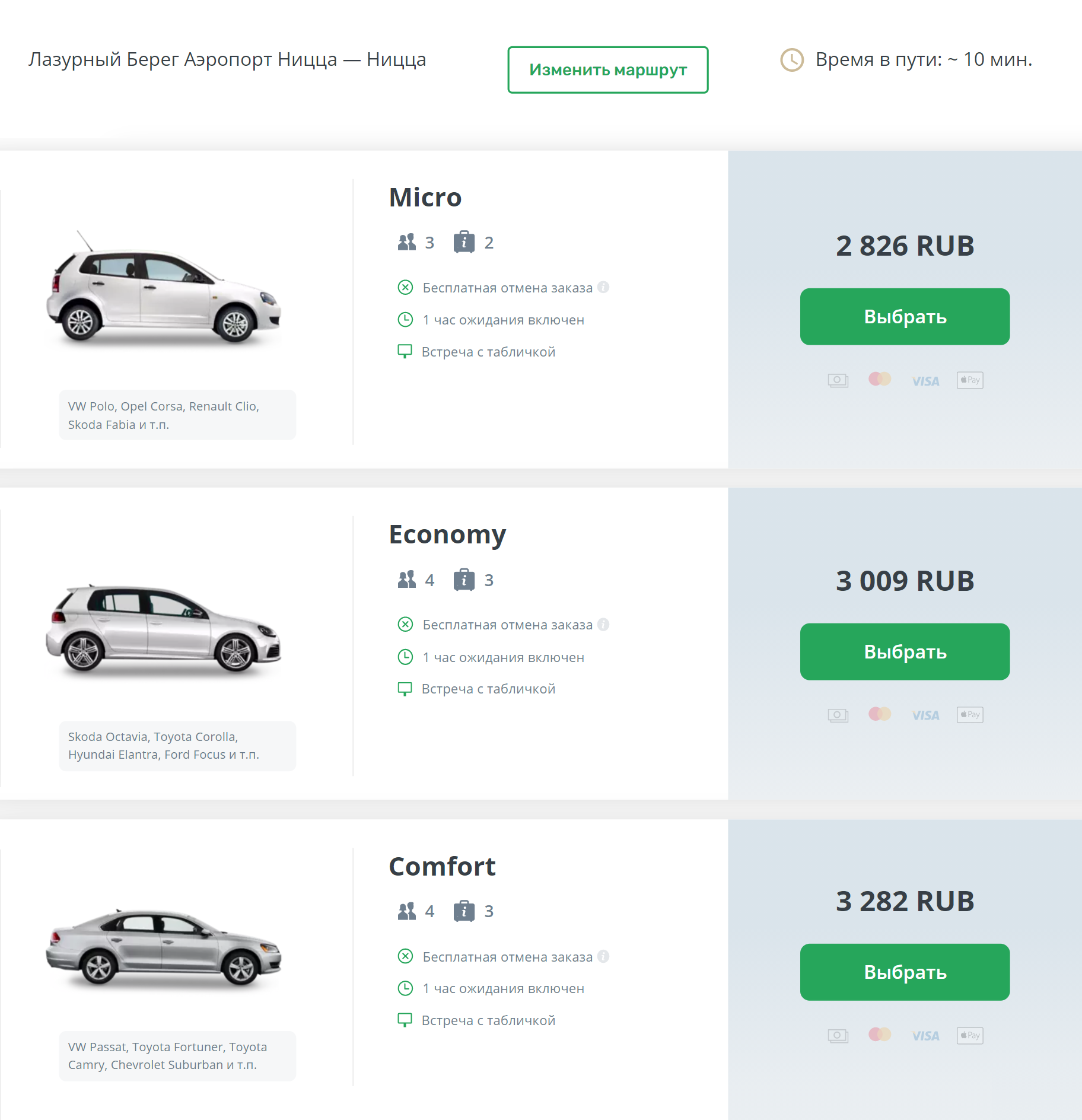Click the white Micro hatchback car image

coord(163,288)
